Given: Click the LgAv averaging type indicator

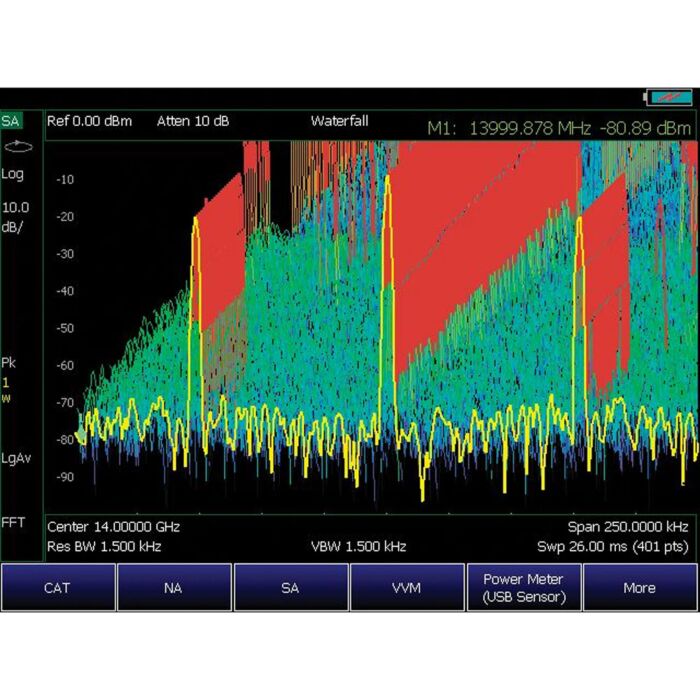Looking at the screenshot, I should (16, 457).
